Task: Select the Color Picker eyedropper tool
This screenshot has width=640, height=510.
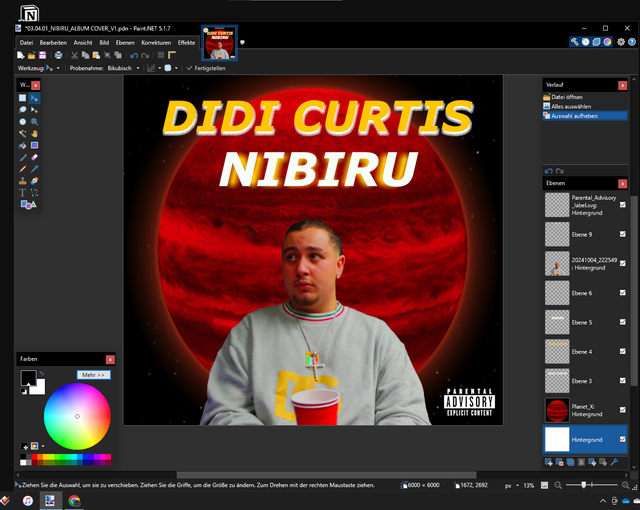Action: (35, 169)
